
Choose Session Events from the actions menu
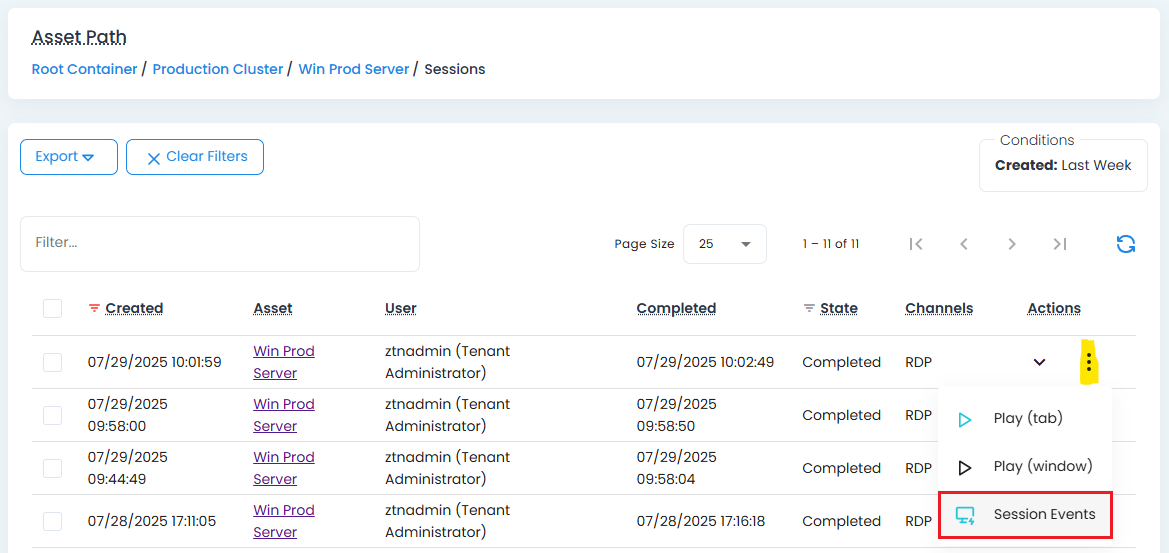click(x=1025, y=515)
